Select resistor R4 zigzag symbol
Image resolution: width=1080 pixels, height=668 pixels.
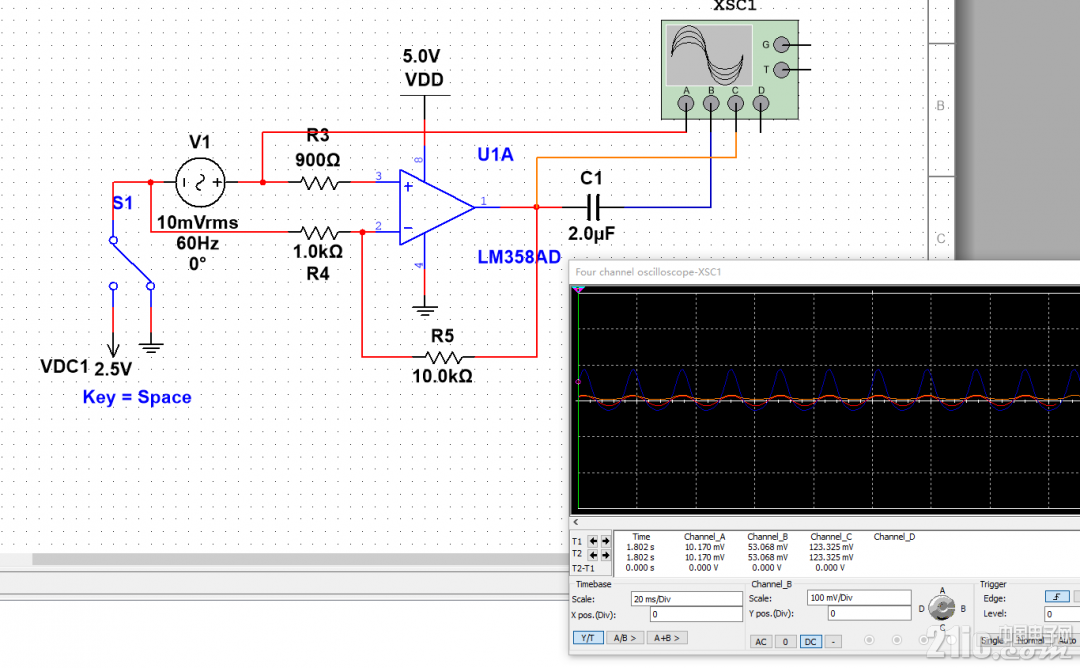320,232
